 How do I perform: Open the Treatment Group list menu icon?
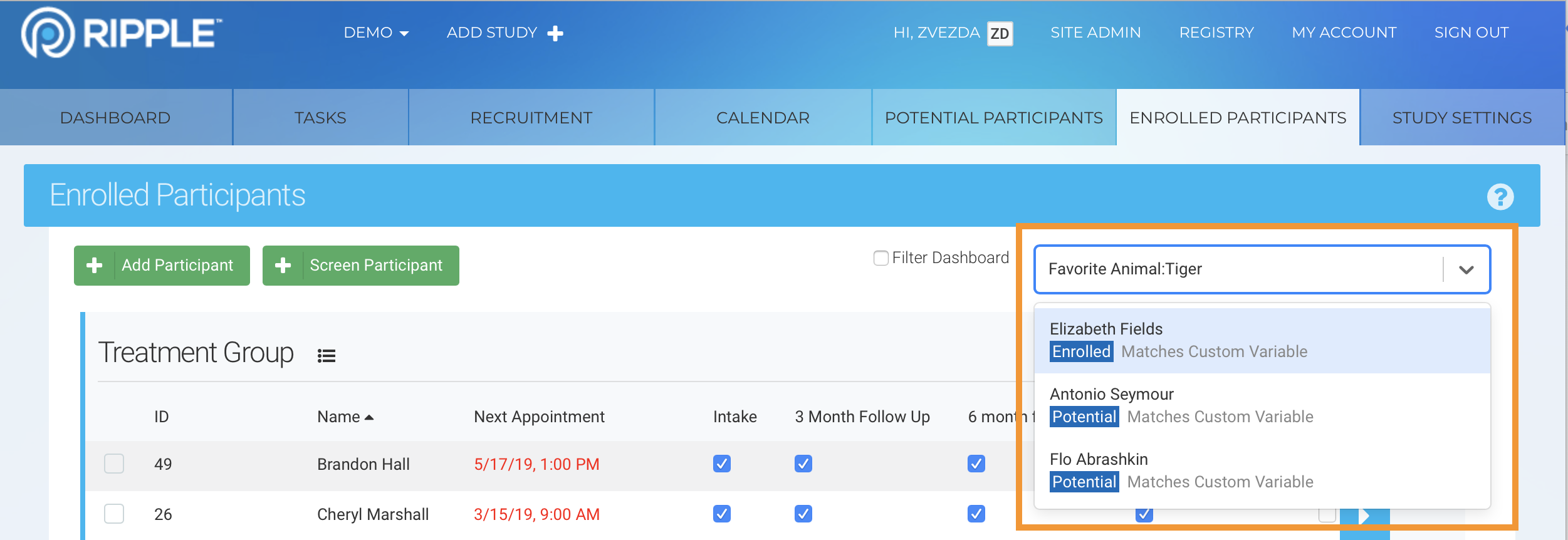point(326,356)
